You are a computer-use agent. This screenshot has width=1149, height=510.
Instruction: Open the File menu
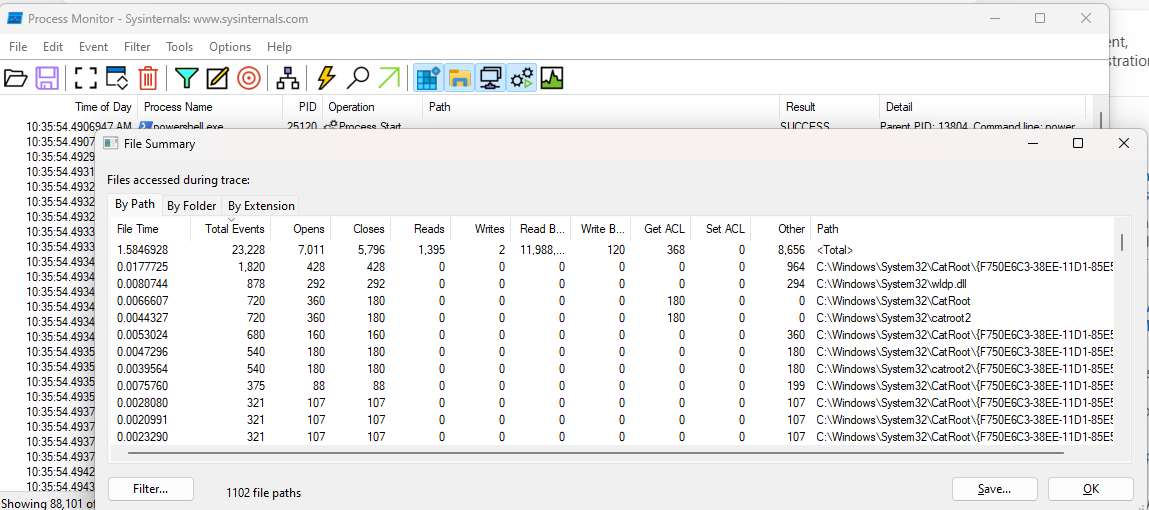(18, 47)
